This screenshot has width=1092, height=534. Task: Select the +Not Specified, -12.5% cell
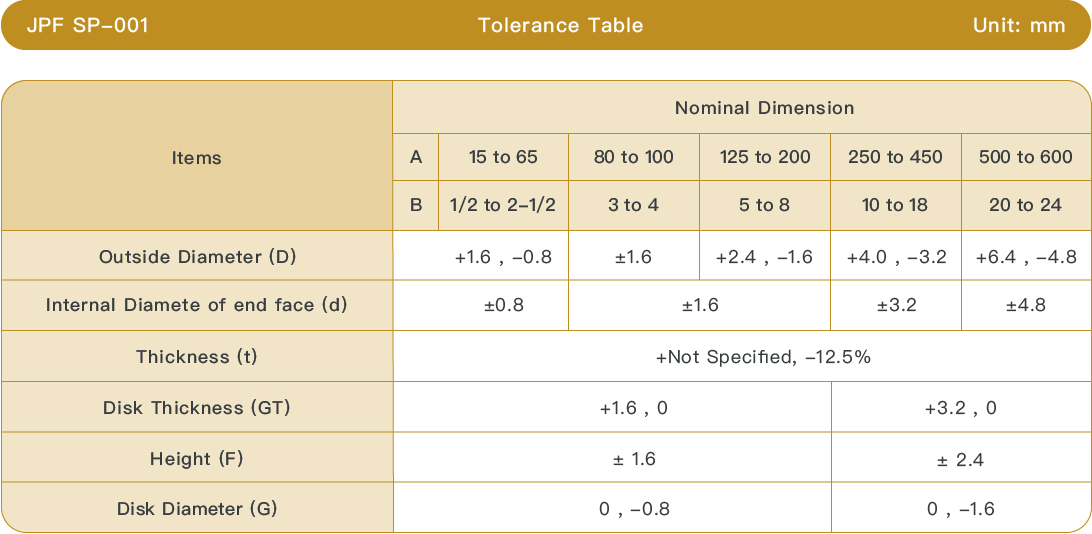[764, 357]
